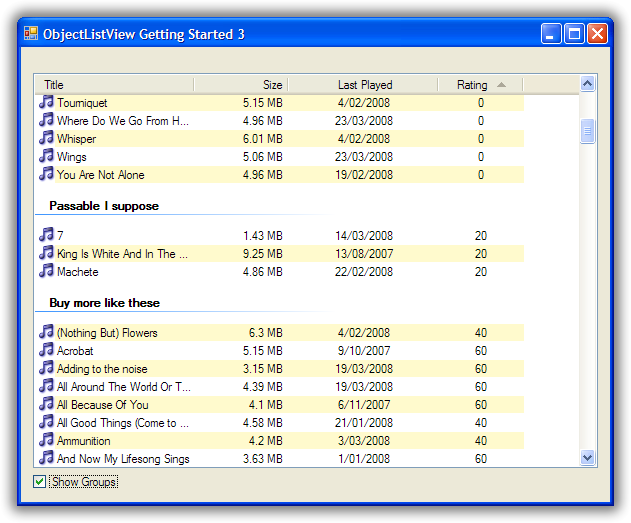631x523 pixels.
Task: Click the note icon beside King Is White row
Action: 46,253
